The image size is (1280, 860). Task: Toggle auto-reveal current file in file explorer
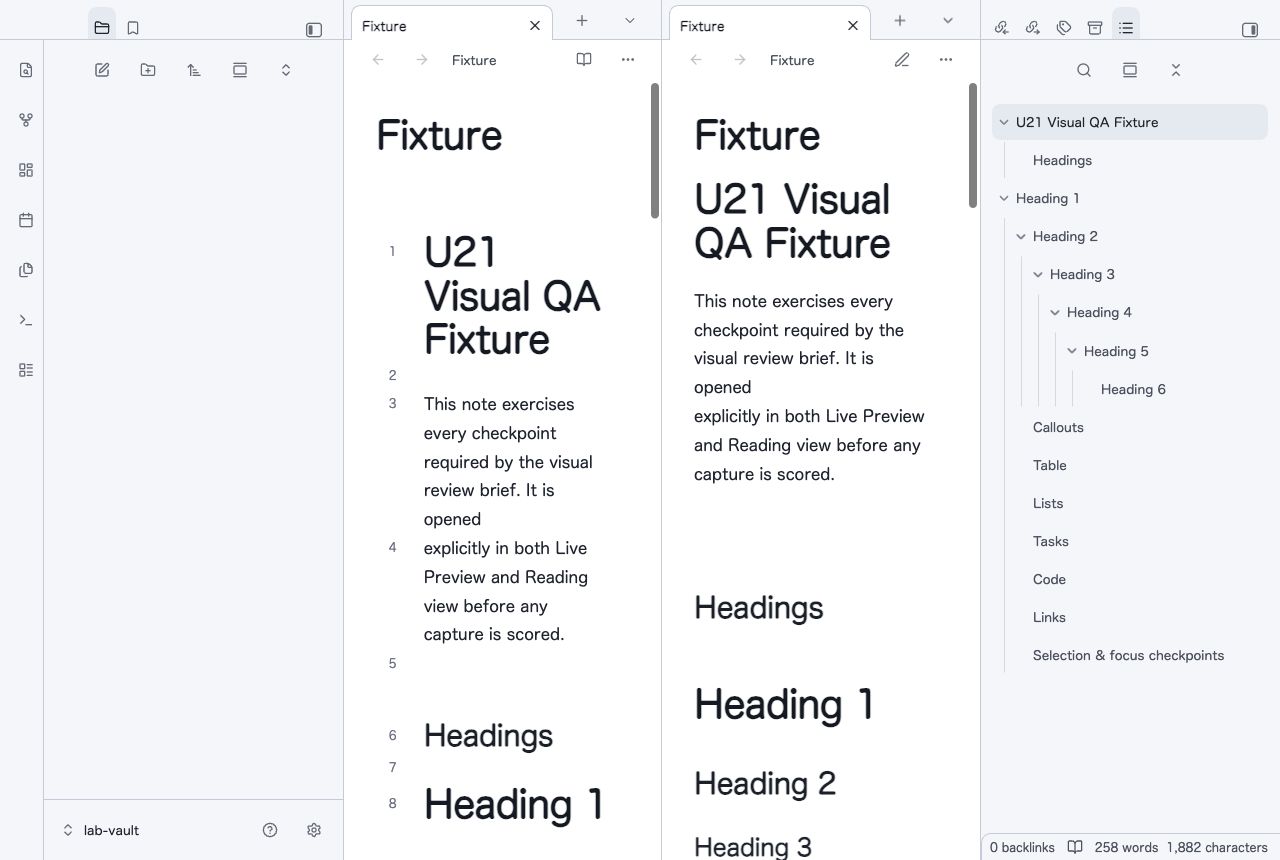tap(240, 70)
